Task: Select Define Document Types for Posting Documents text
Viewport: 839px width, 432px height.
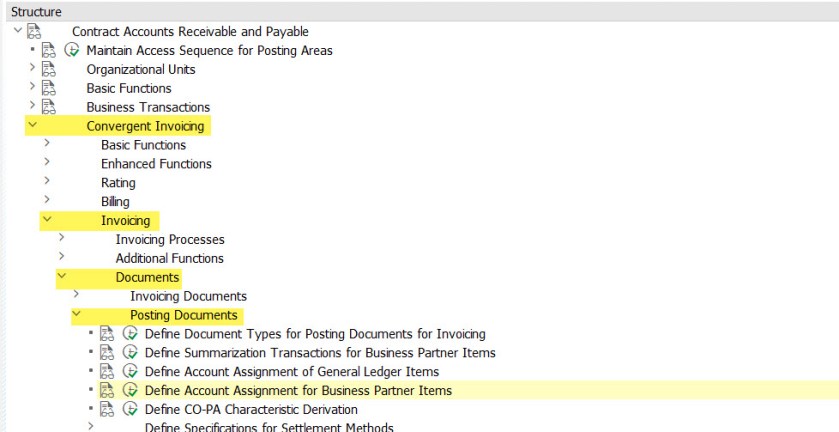Action: pos(315,334)
